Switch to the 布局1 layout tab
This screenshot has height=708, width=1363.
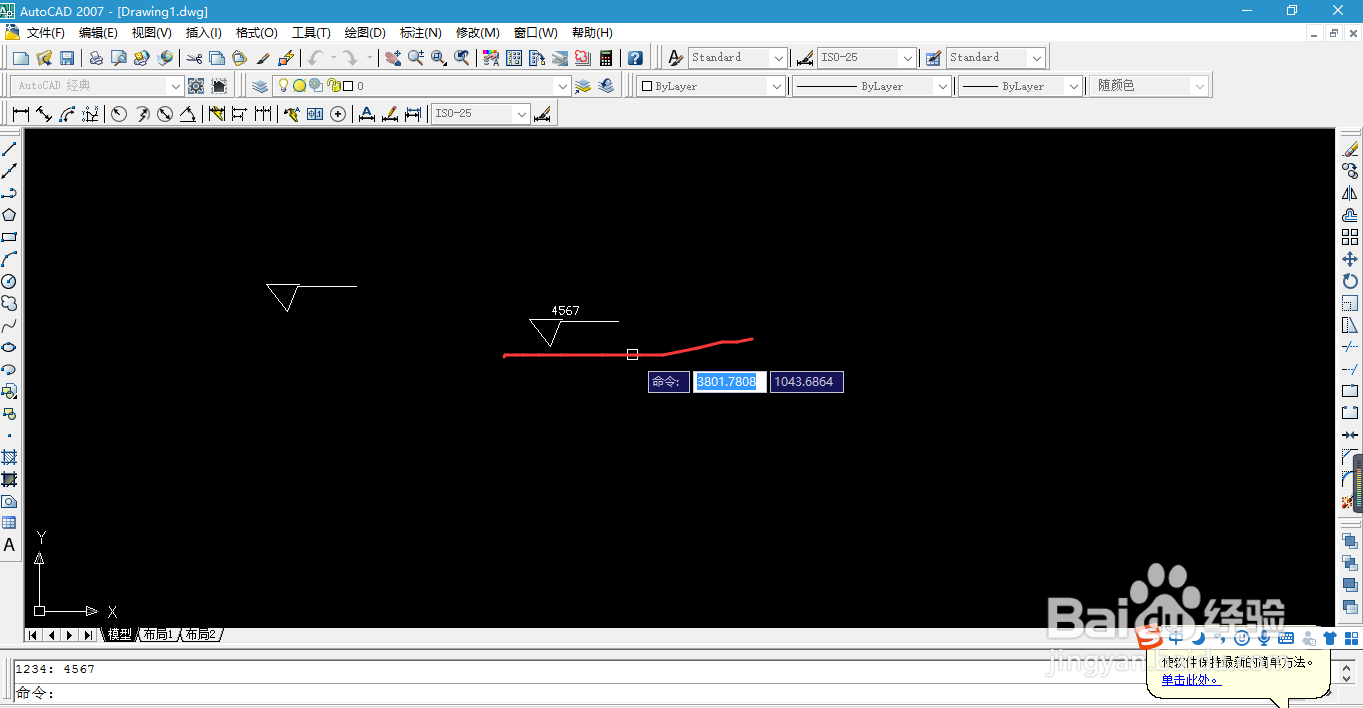pos(158,635)
